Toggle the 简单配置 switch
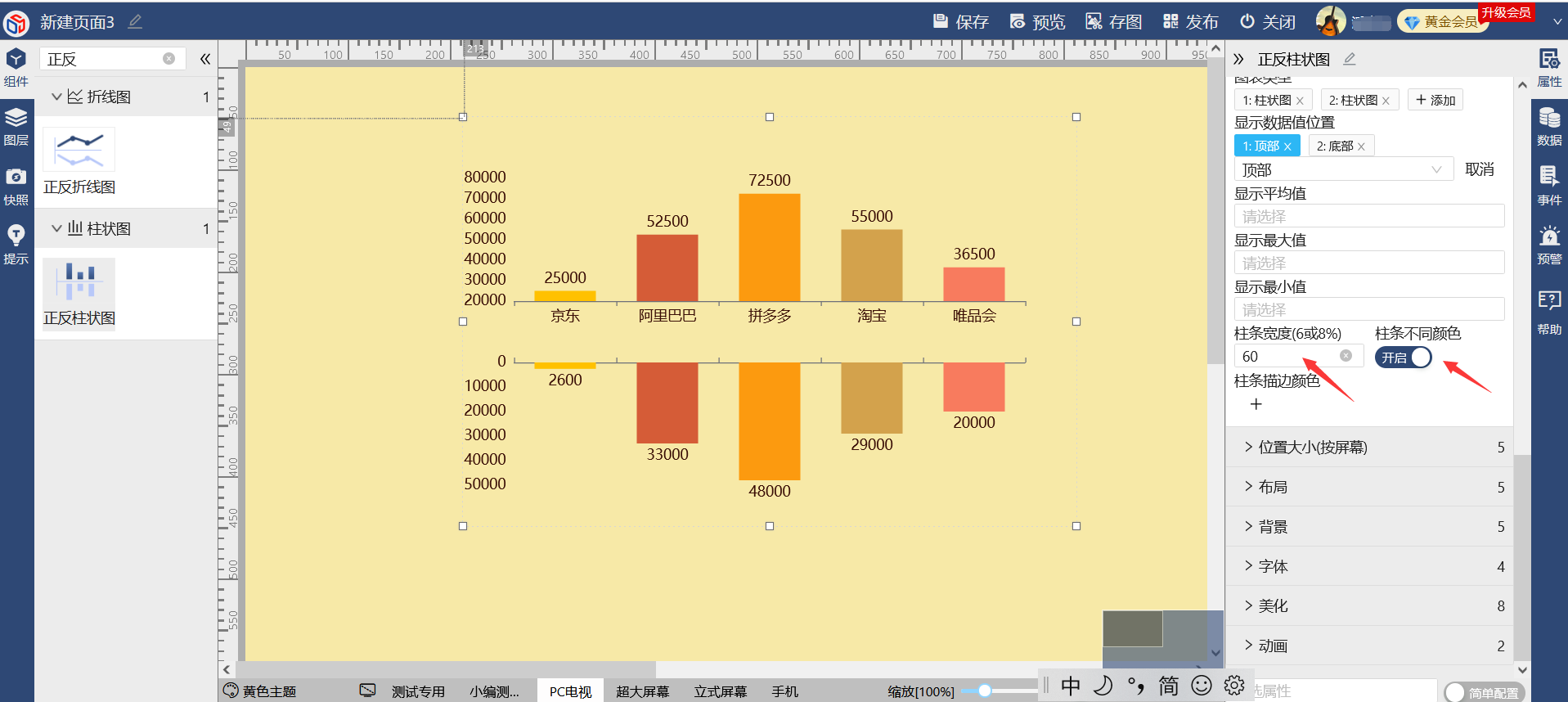This screenshot has height=702, width=1568. click(x=1484, y=693)
